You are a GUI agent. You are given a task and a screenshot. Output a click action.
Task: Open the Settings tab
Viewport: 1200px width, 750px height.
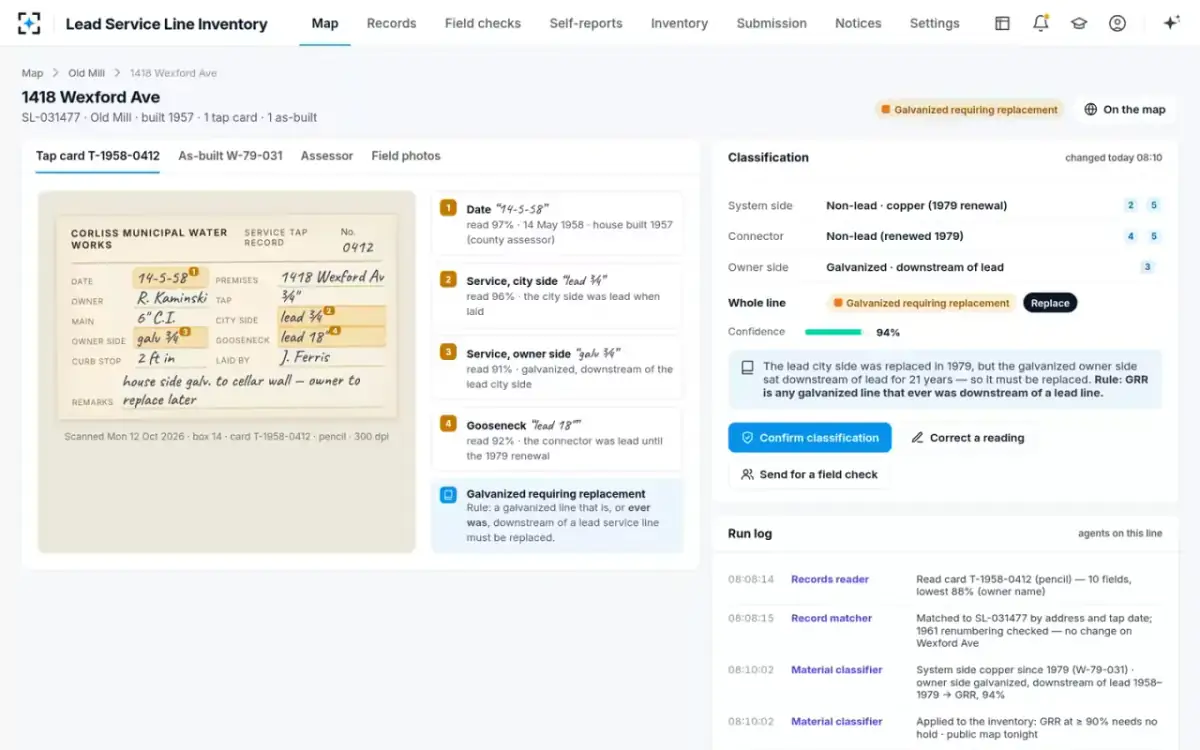(x=934, y=23)
